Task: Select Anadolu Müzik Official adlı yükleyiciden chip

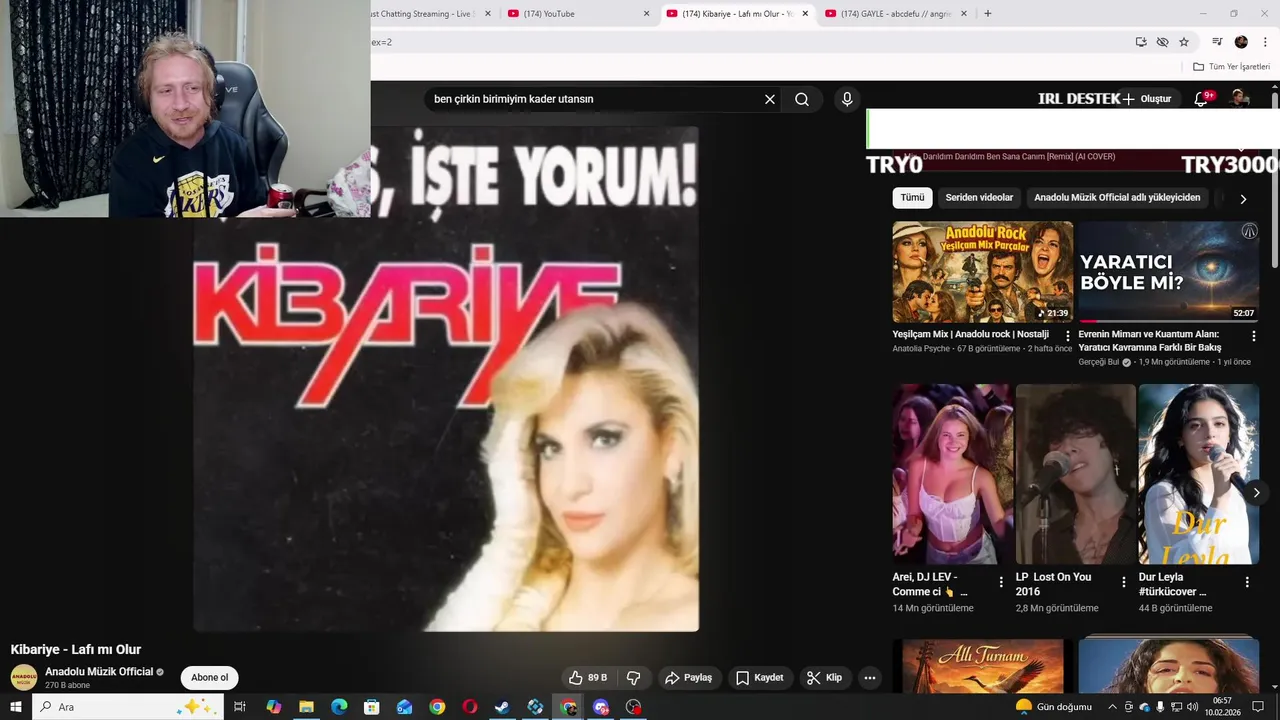Action: click(x=1117, y=197)
